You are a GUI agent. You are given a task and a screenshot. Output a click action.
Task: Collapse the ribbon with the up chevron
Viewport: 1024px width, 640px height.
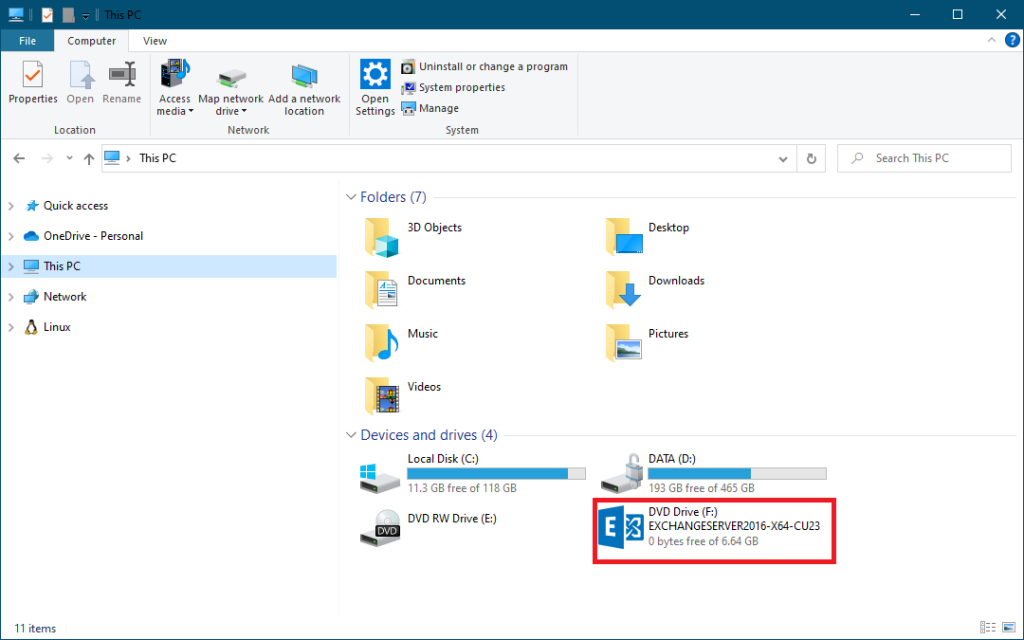(993, 40)
